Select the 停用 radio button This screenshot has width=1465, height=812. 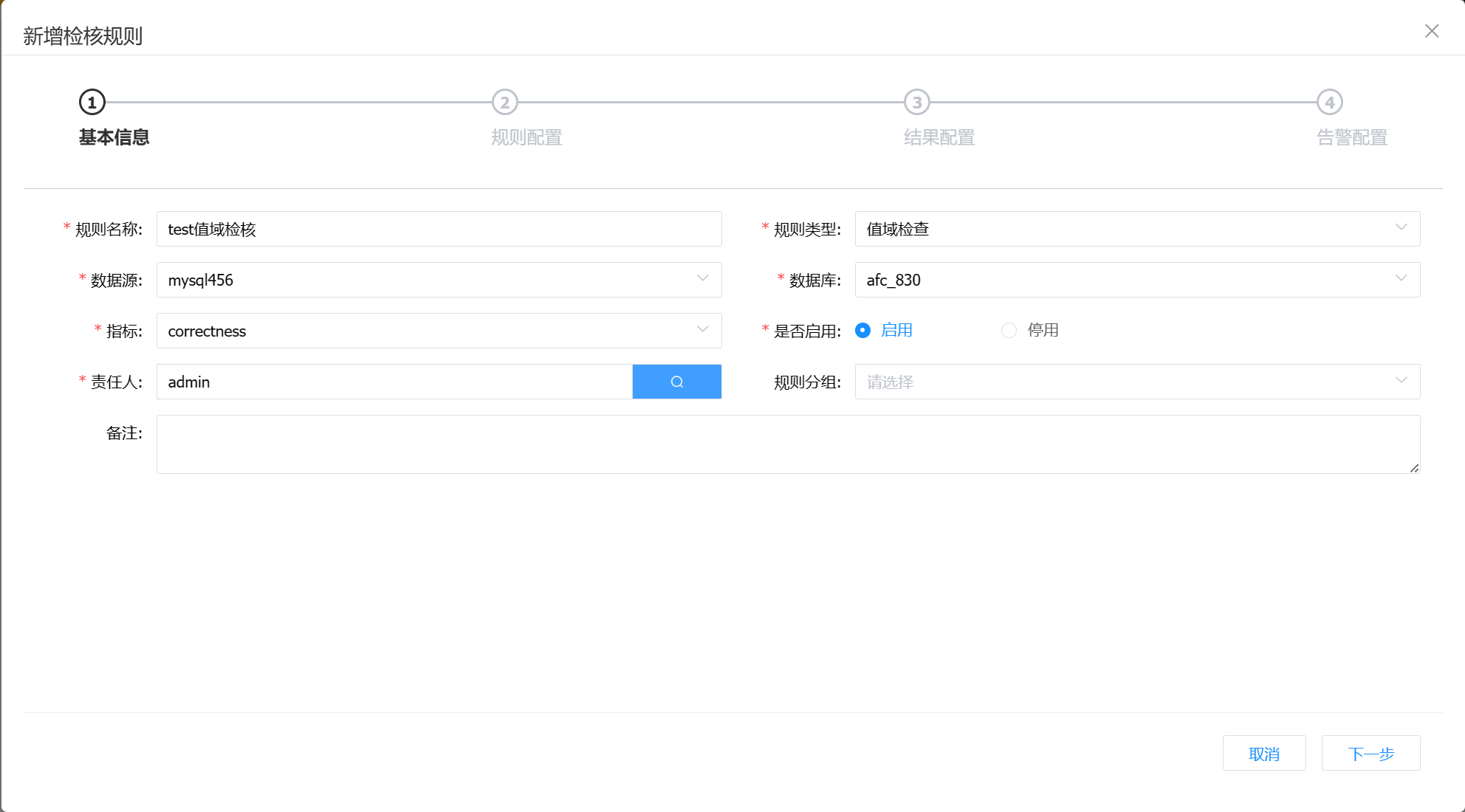point(1009,330)
